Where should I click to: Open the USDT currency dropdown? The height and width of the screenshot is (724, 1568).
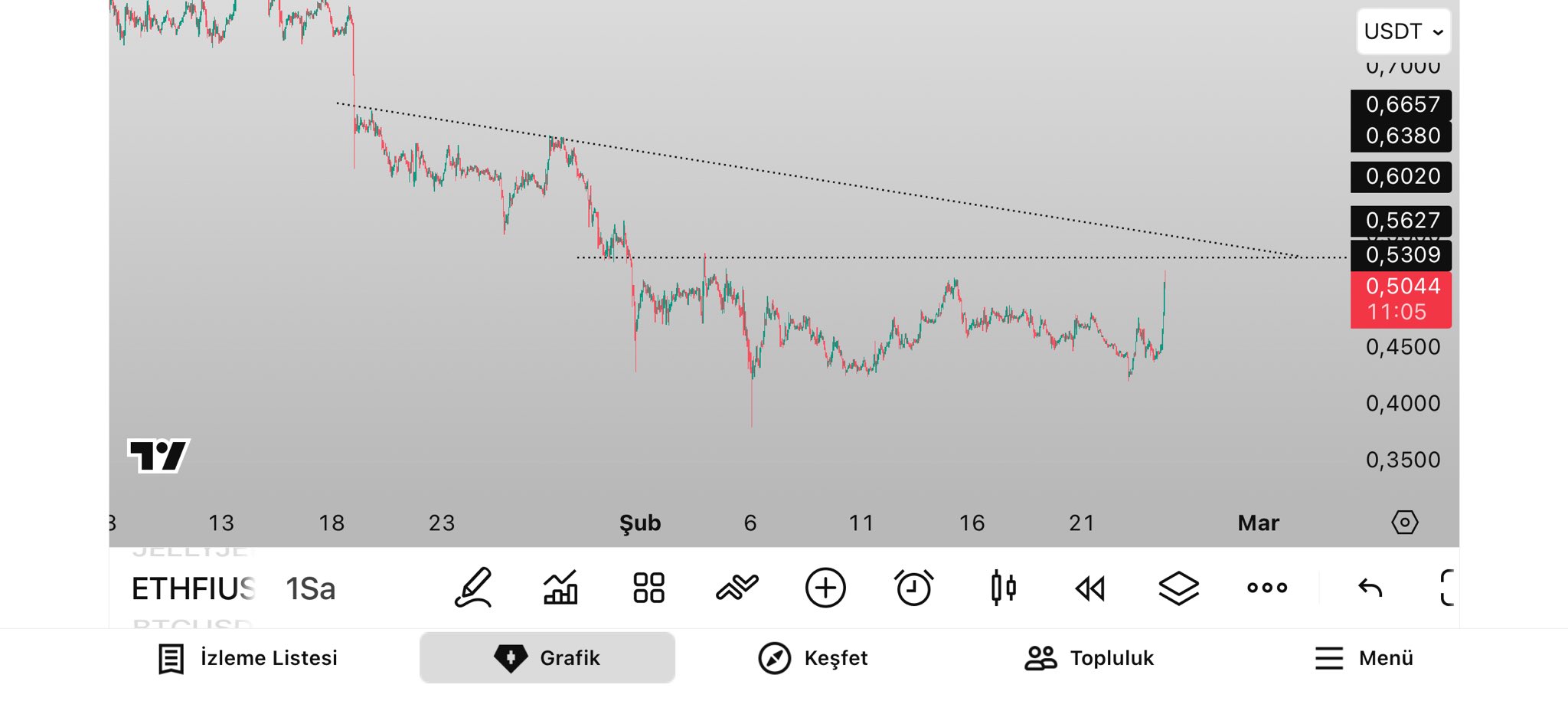click(x=1403, y=31)
